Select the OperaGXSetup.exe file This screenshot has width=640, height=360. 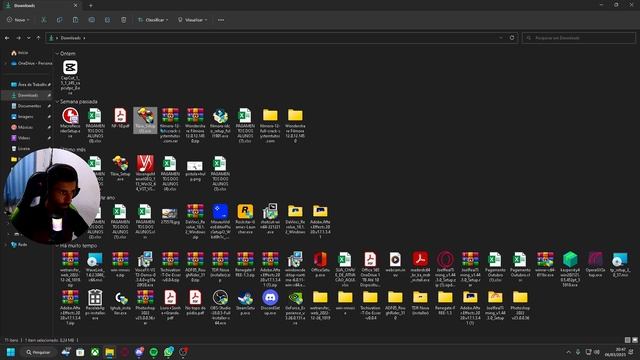(595, 264)
